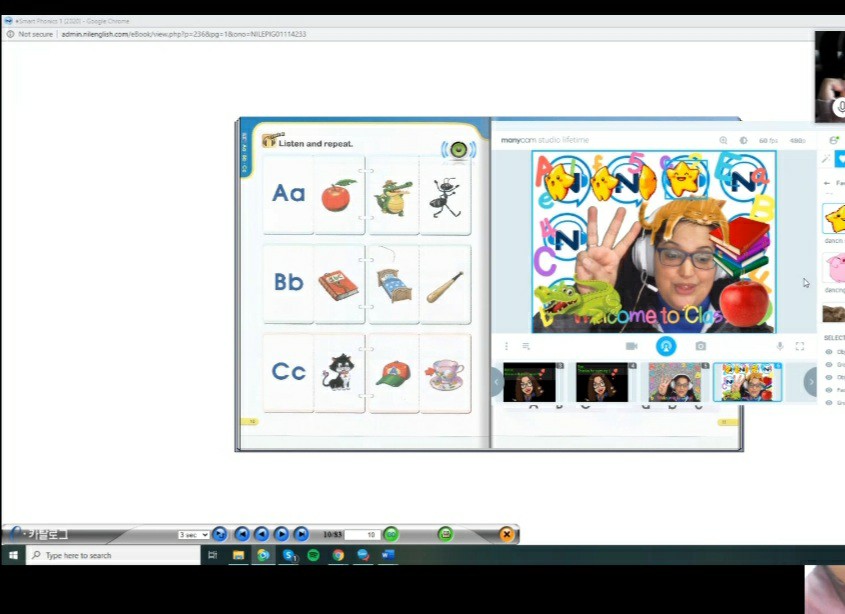This screenshot has height=614, width=845.
Task: Click the red book picture card
Action: [x=340, y=284]
